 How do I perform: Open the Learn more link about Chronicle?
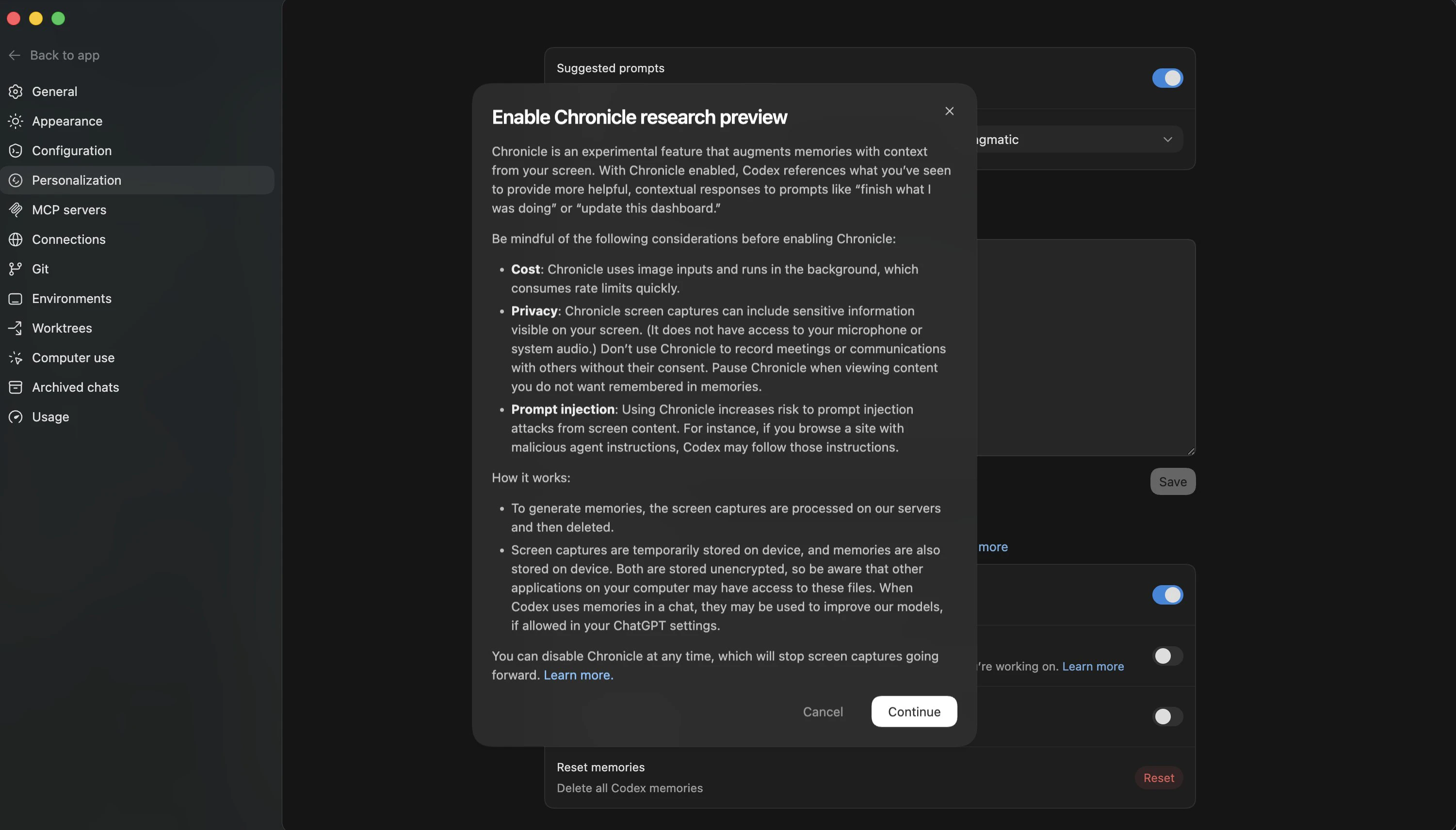(x=577, y=675)
